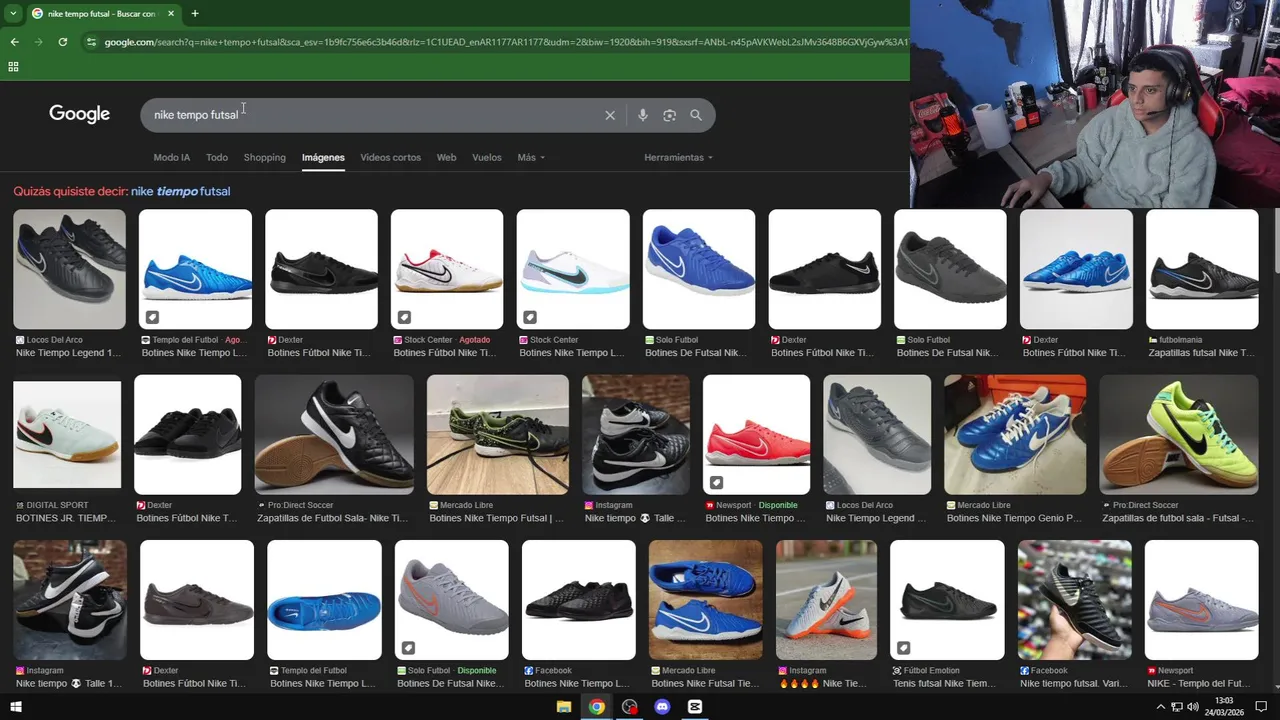The image size is (1280, 720).
Task: Open DIGITAL SPORT Botines Jr. image
Action: point(67,435)
